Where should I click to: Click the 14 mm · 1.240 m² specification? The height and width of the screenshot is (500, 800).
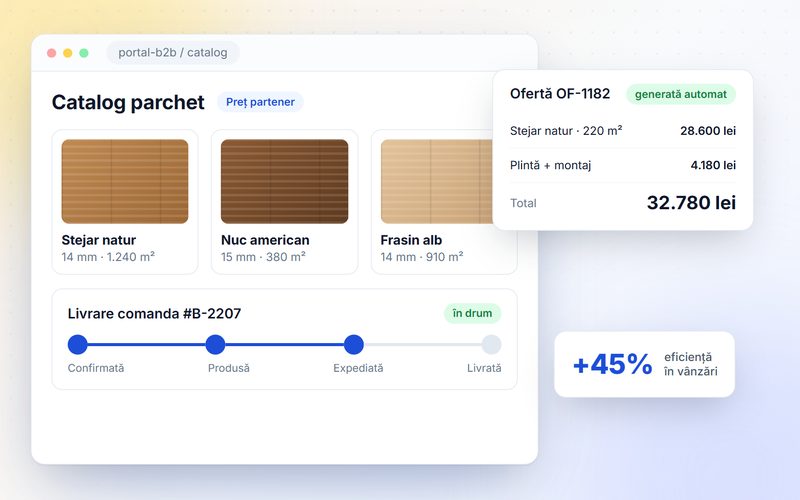click(x=108, y=257)
